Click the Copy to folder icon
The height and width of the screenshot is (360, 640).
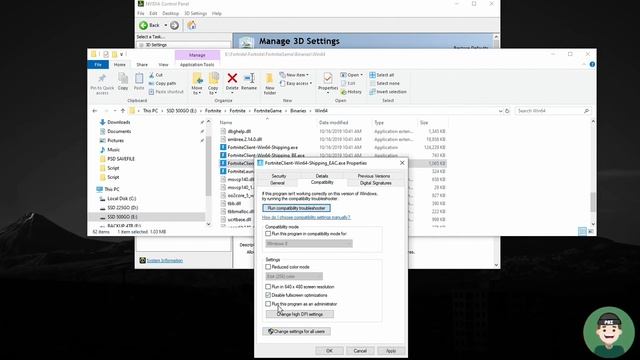pos(213,78)
